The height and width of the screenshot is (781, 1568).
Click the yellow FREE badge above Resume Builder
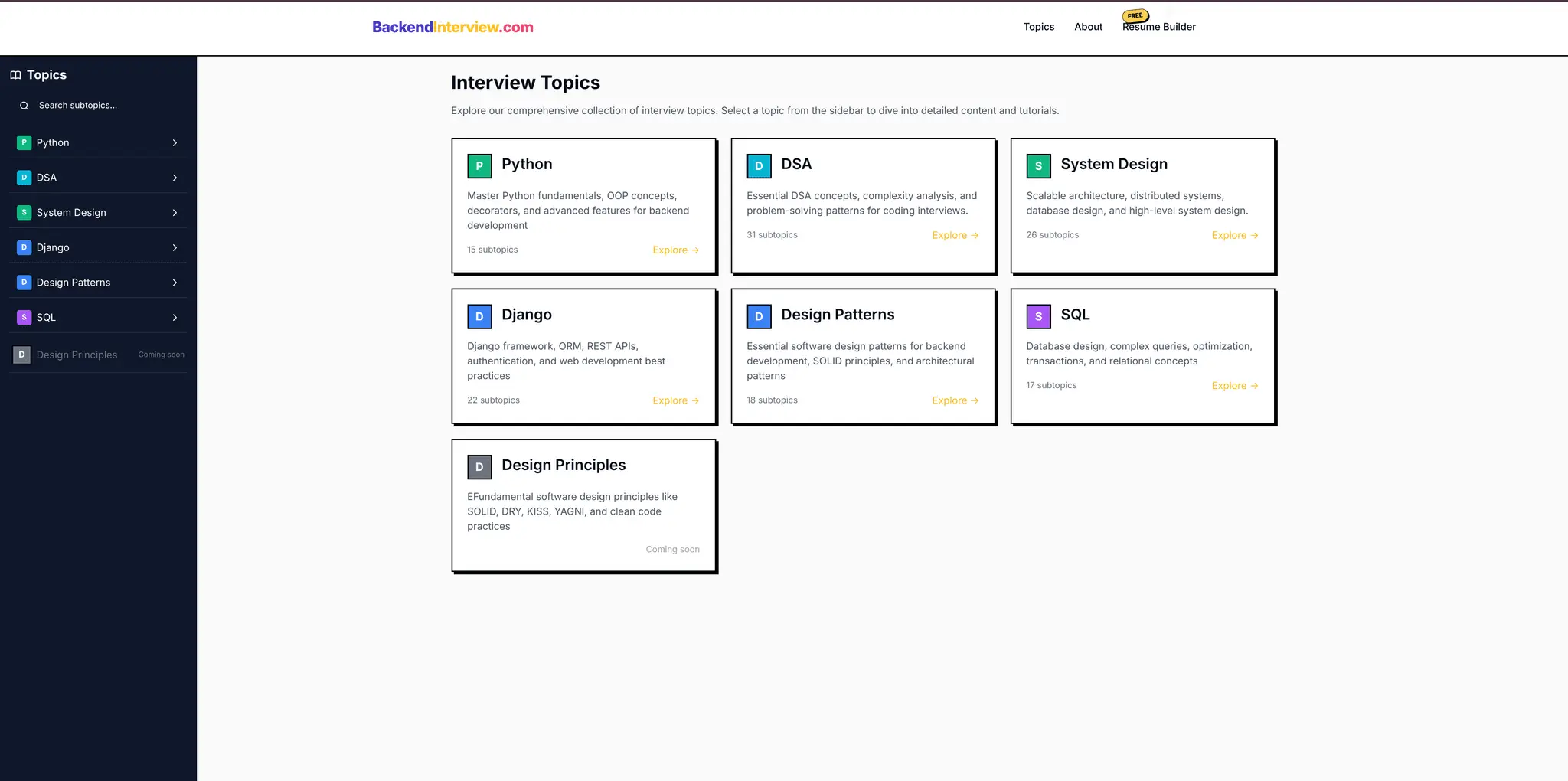pos(1135,15)
